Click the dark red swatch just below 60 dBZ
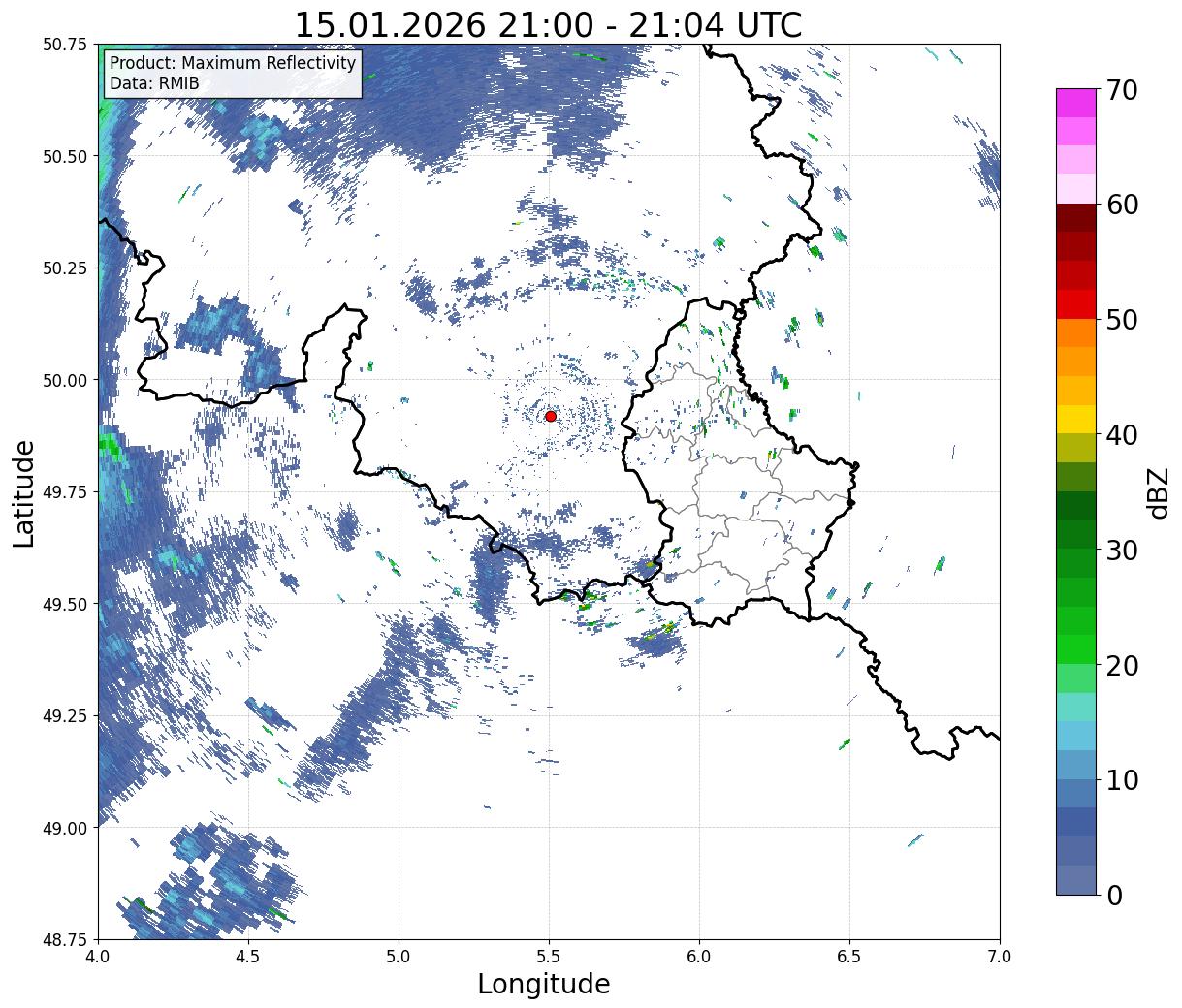The width and height of the screenshot is (1182, 1008). 1076,217
